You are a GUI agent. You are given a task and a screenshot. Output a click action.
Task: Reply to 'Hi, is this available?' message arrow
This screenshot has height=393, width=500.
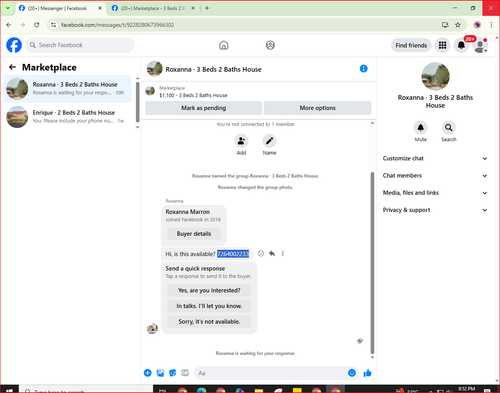[x=272, y=254]
